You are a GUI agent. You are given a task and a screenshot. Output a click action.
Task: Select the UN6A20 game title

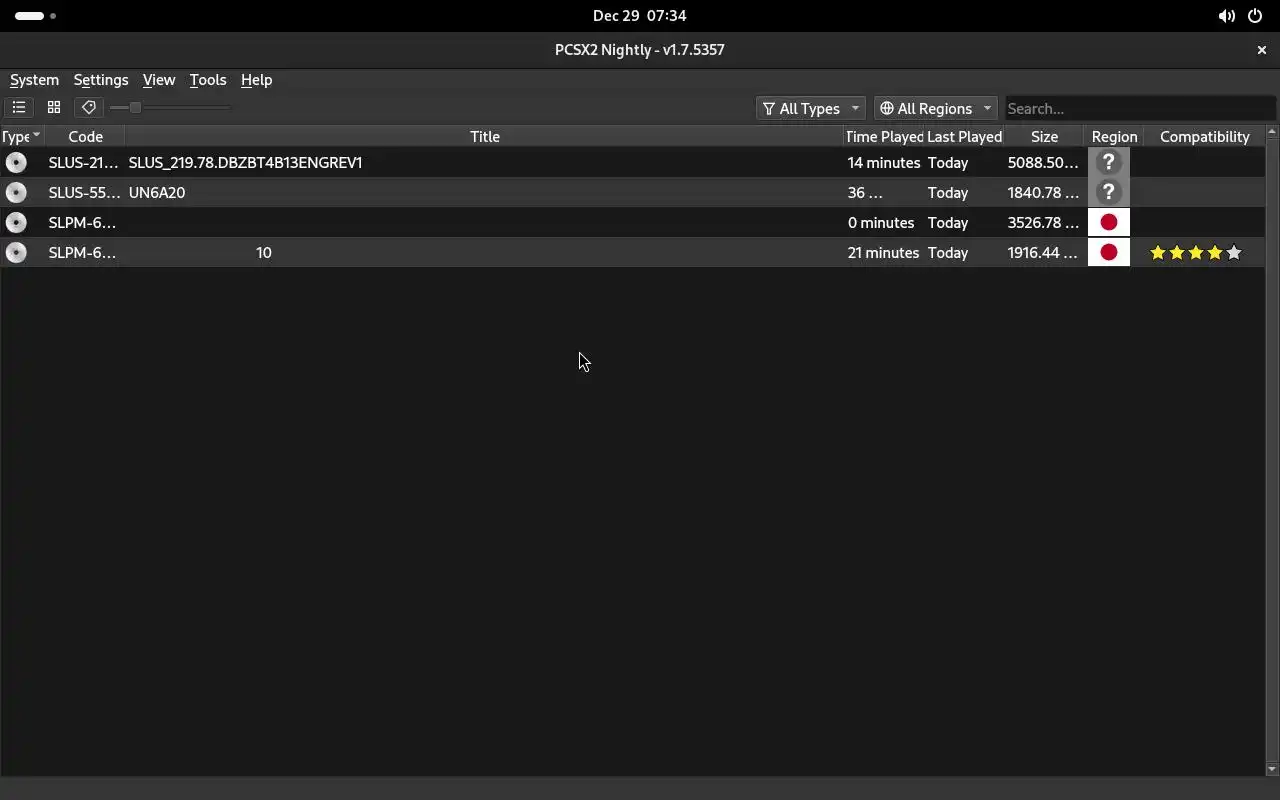click(x=157, y=192)
